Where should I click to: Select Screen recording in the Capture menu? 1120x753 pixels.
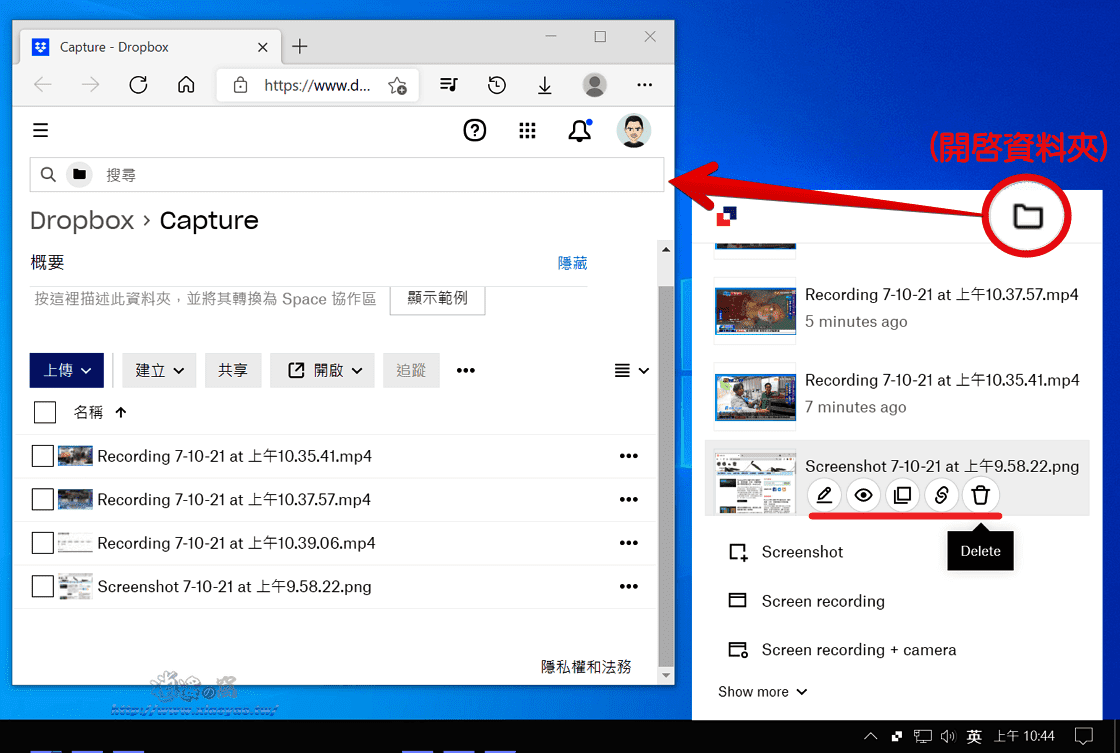[823, 601]
